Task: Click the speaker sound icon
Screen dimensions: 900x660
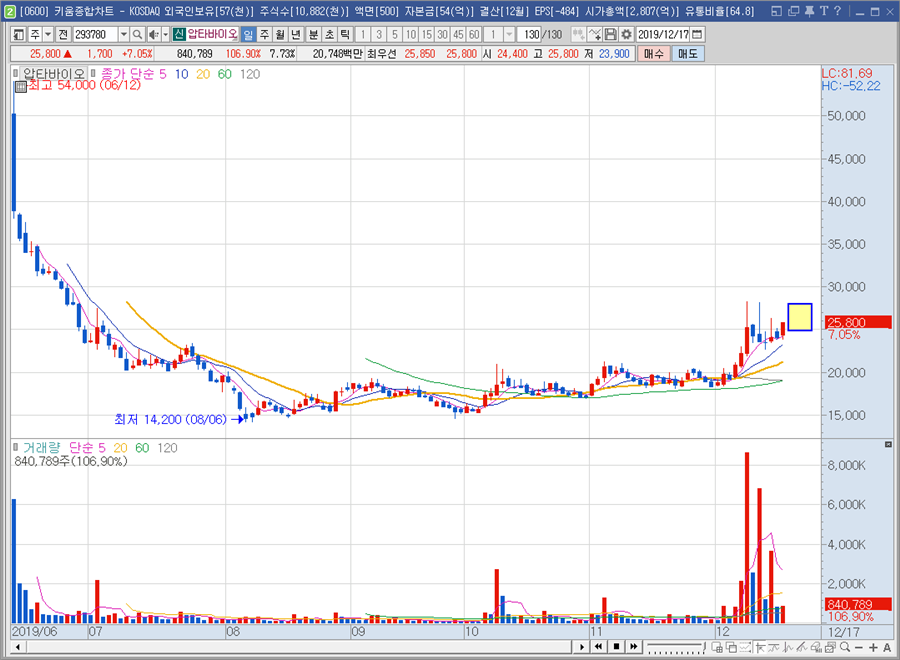Action: (153, 34)
